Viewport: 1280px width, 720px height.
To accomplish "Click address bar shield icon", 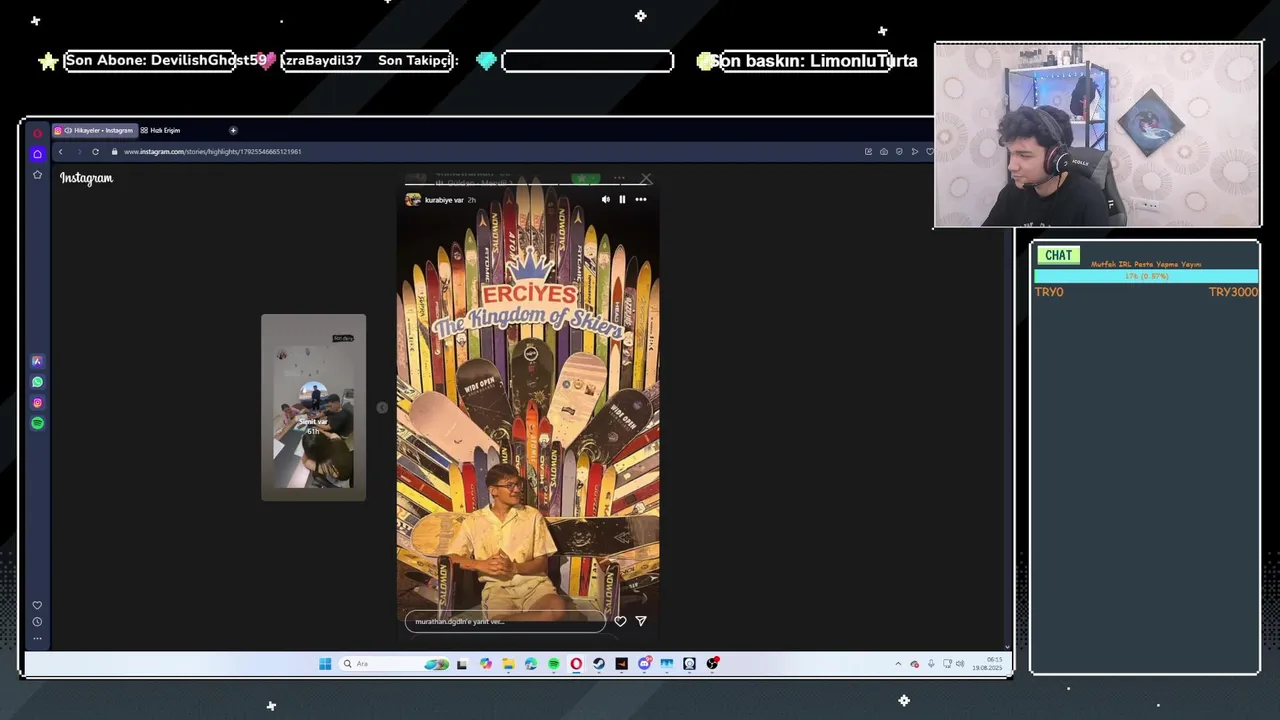I will click(899, 151).
